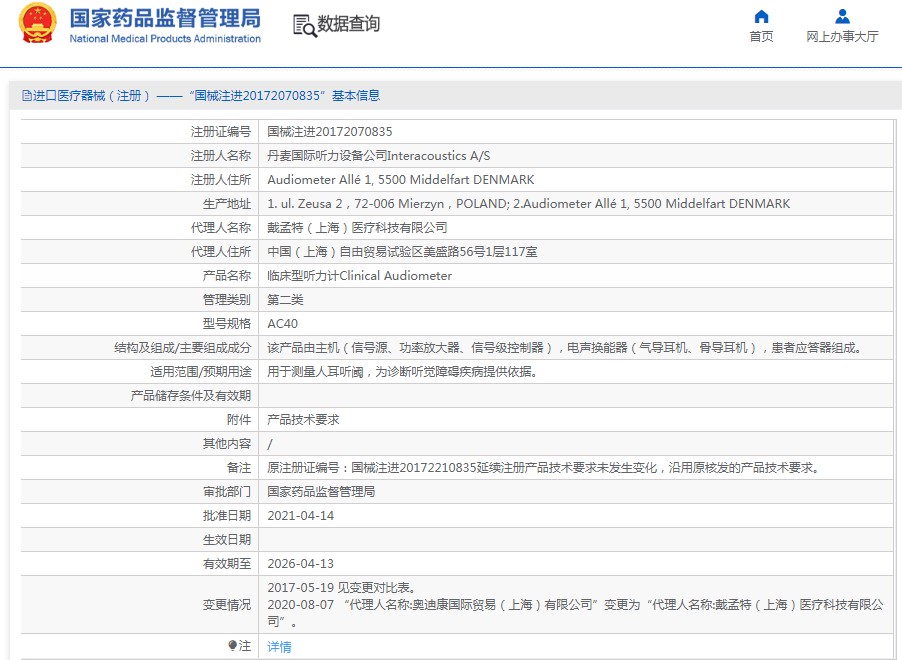This screenshot has width=902, height=660.
Task: Click the national emblem logo
Action: [38, 23]
